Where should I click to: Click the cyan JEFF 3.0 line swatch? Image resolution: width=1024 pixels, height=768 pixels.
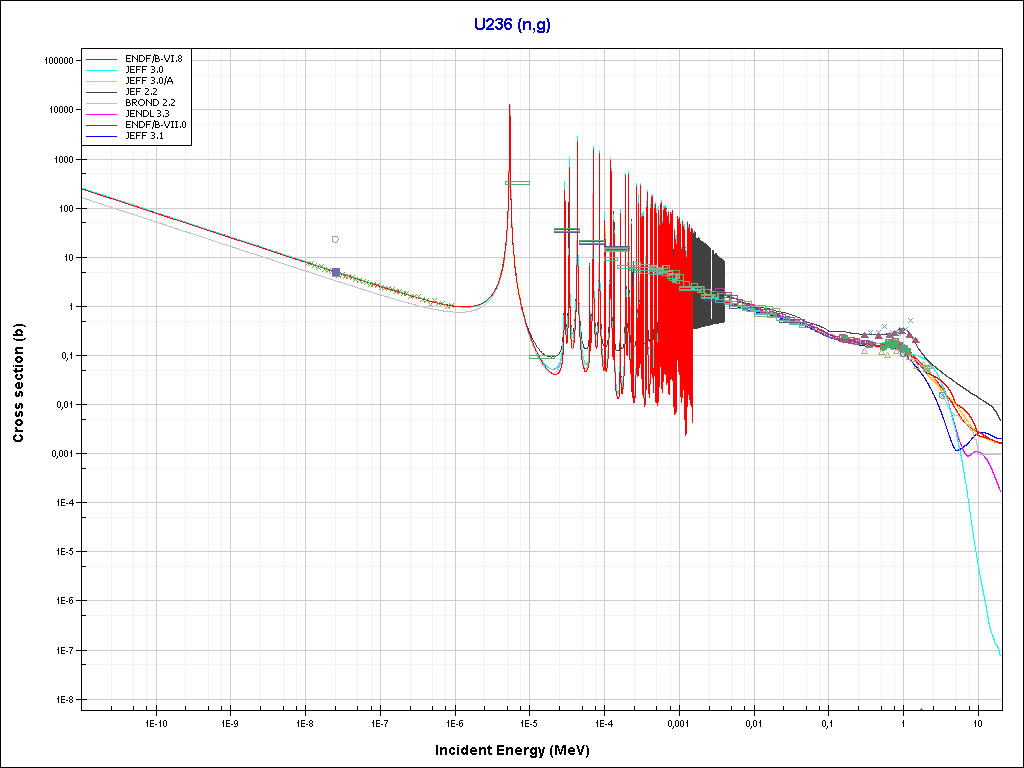(102, 69)
